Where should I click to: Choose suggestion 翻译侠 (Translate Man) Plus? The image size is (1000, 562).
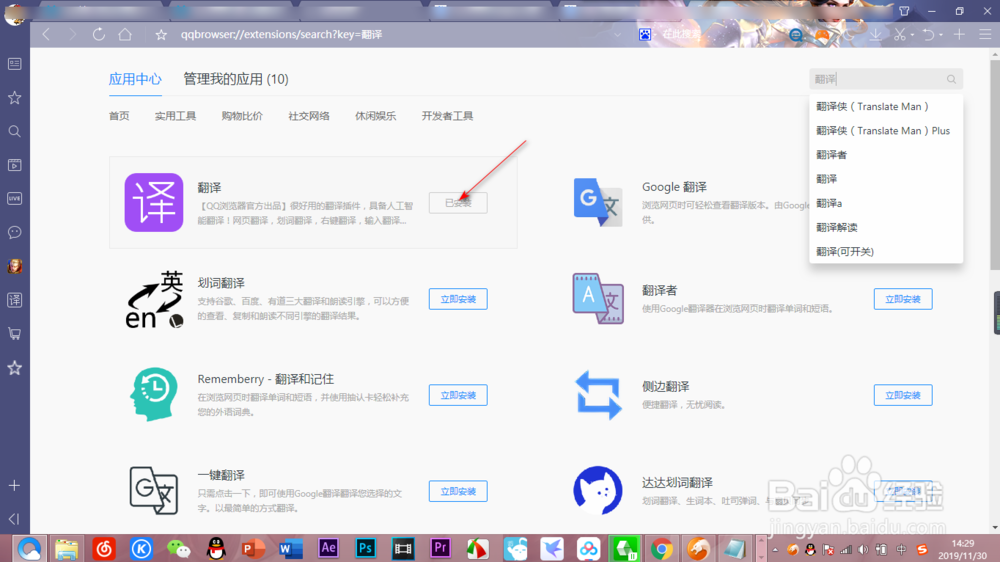(886, 131)
